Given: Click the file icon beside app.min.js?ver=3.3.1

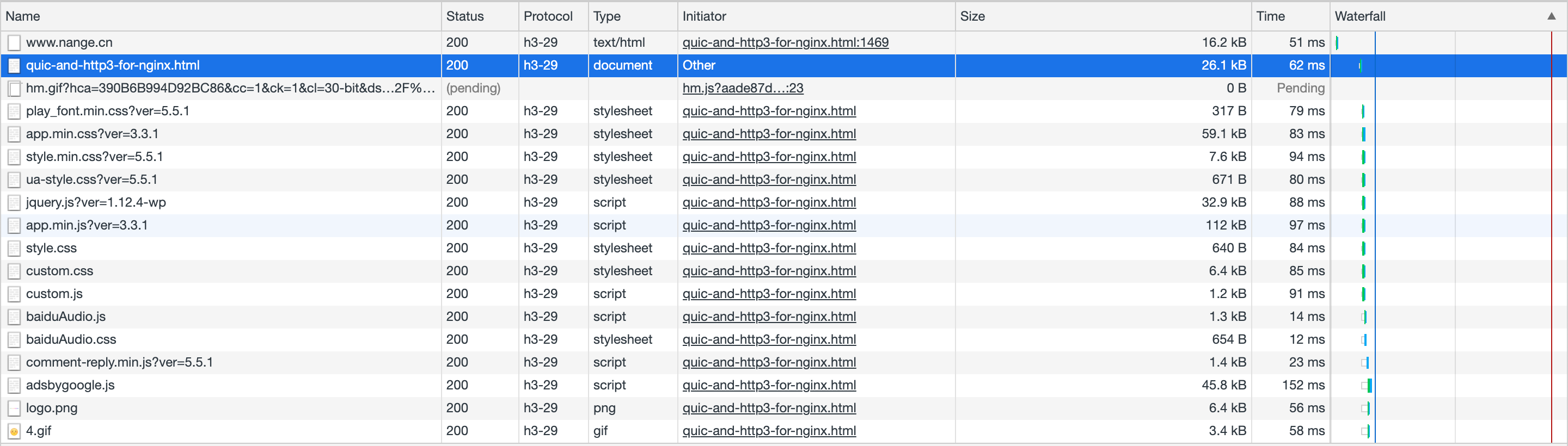Looking at the screenshot, I should pyautogui.click(x=14, y=225).
